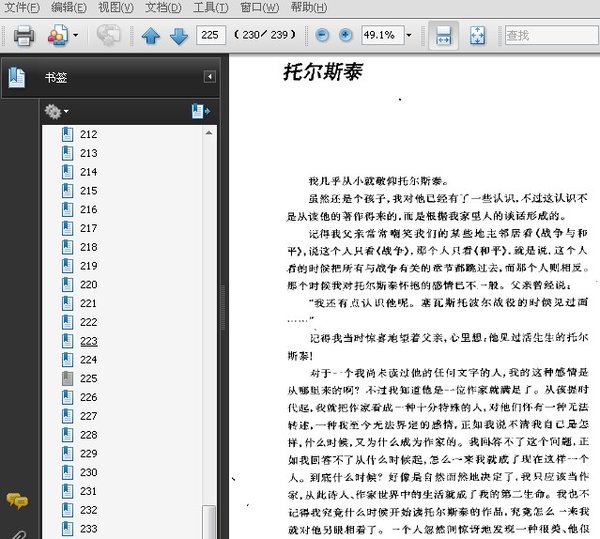
Task: Open dropdown arrow beside collaborate icon
Action: point(75,36)
